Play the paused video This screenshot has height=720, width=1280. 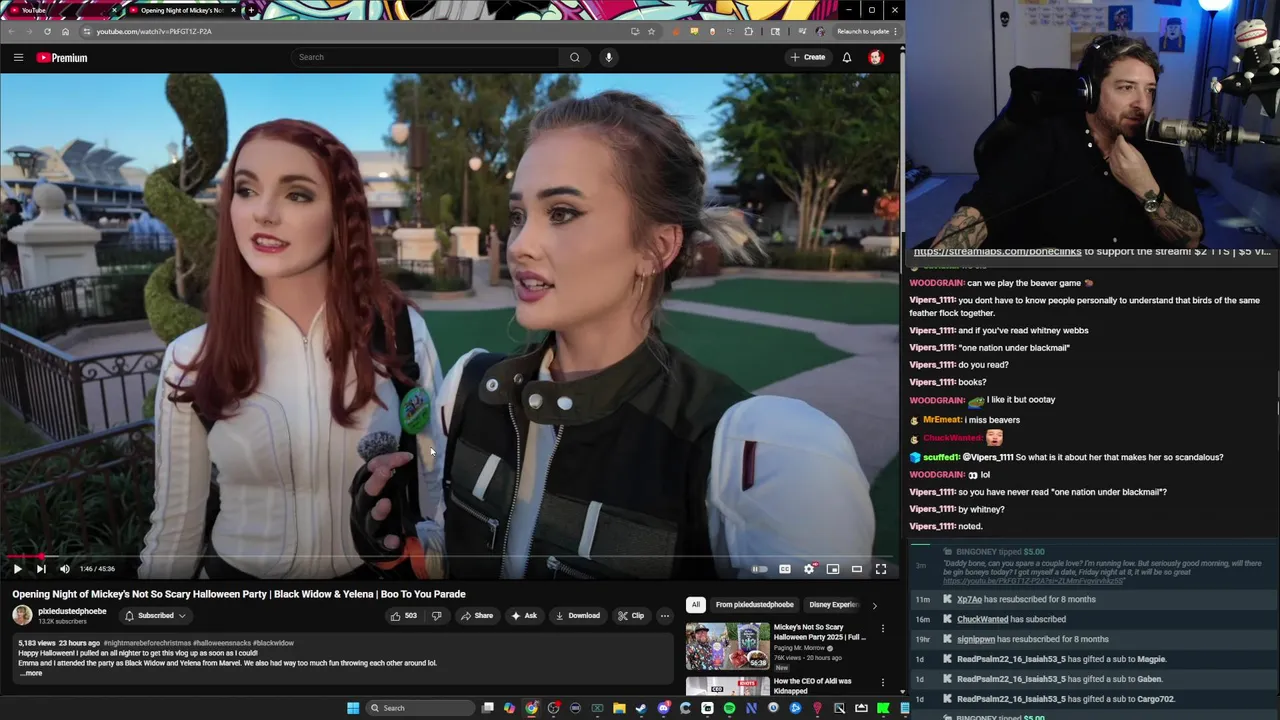click(x=17, y=569)
